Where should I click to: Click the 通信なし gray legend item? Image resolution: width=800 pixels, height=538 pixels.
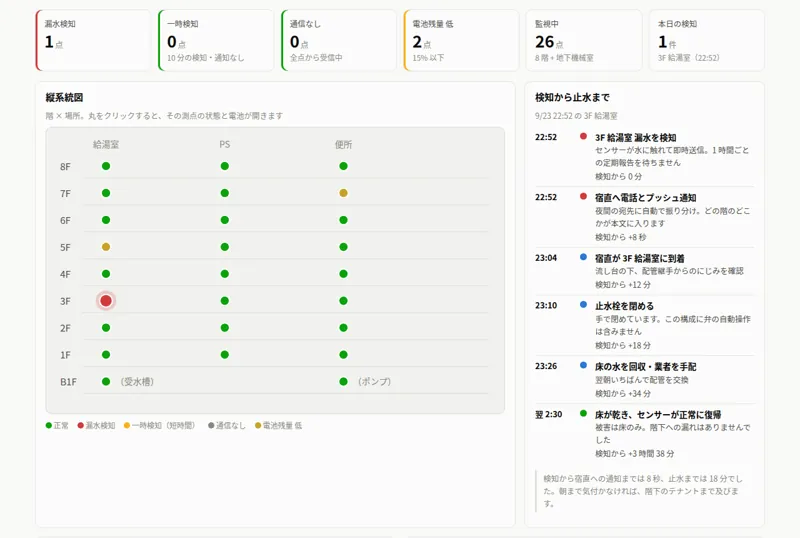(227, 426)
